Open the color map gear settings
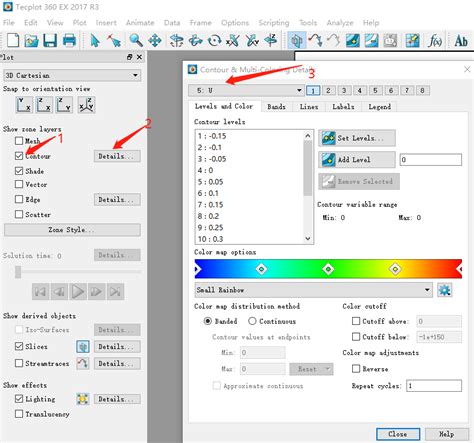 tap(444, 290)
